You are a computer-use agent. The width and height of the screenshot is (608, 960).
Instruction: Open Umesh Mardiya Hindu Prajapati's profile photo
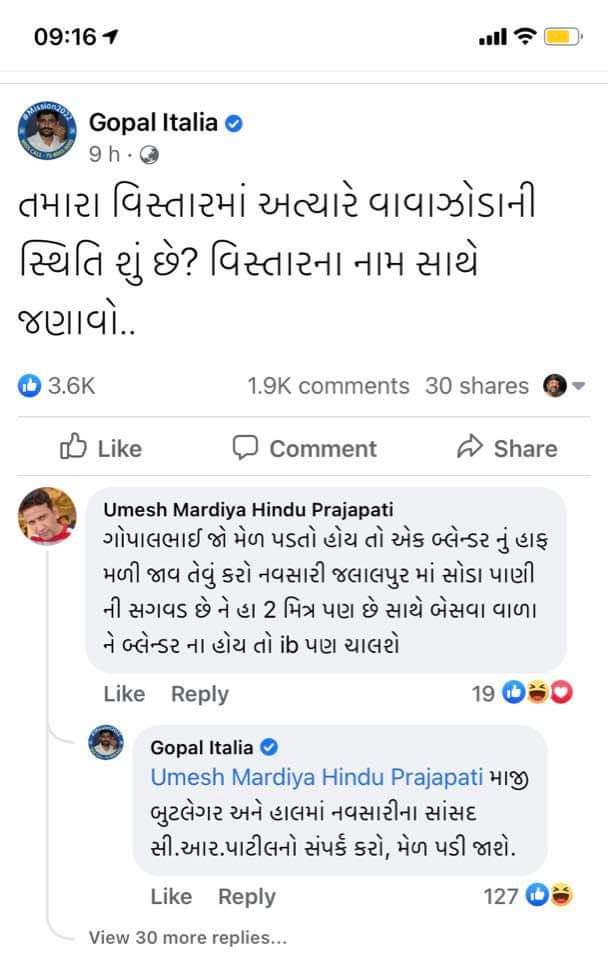tap(48, 517)
